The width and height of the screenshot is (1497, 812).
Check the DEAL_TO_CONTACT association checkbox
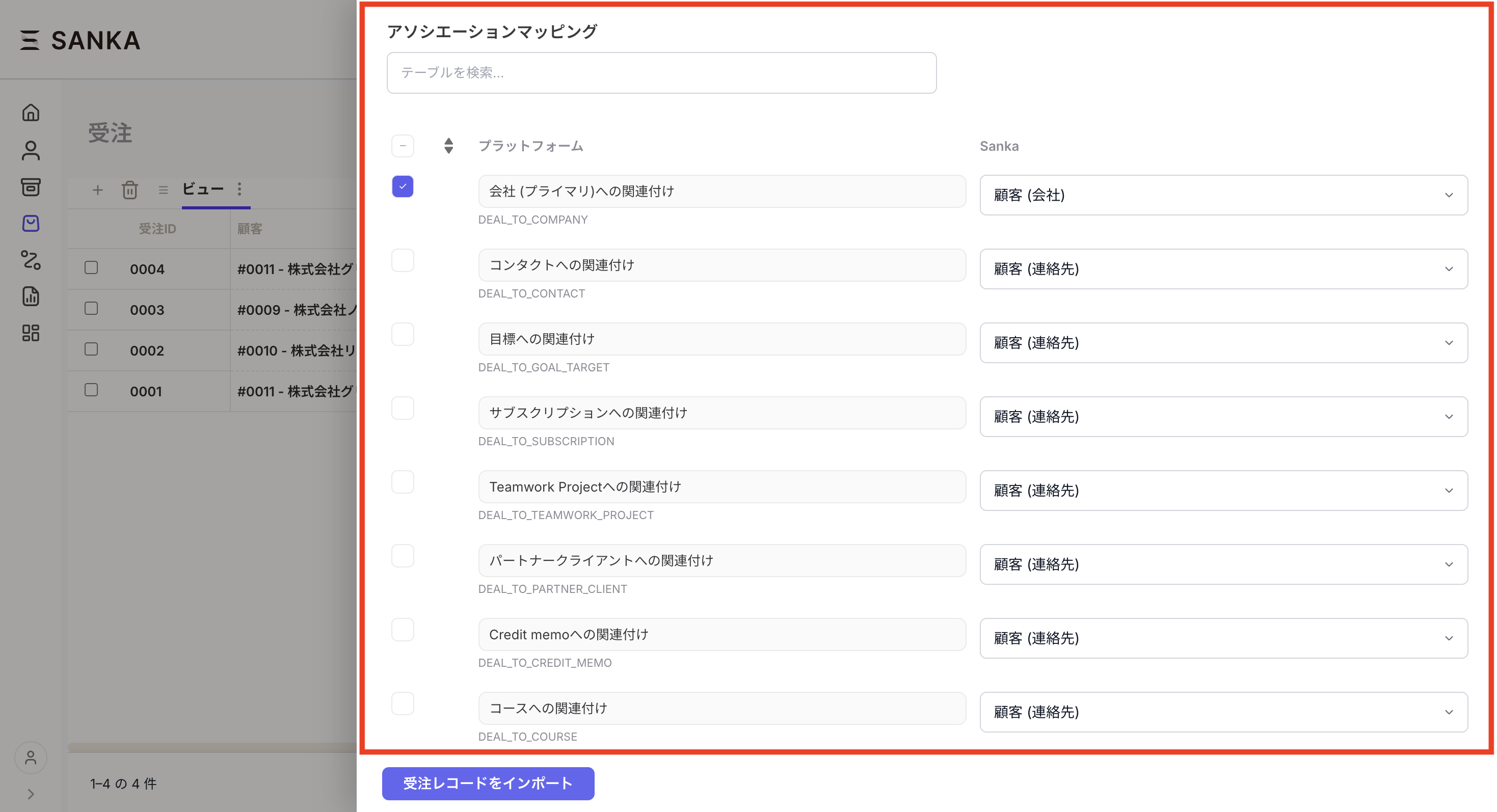[403, 261]
